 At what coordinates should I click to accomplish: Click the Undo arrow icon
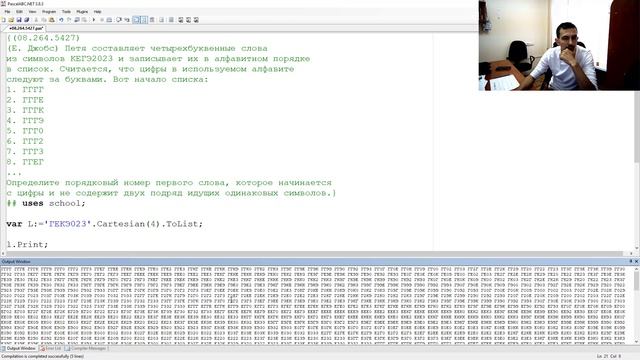click(61, 20)
